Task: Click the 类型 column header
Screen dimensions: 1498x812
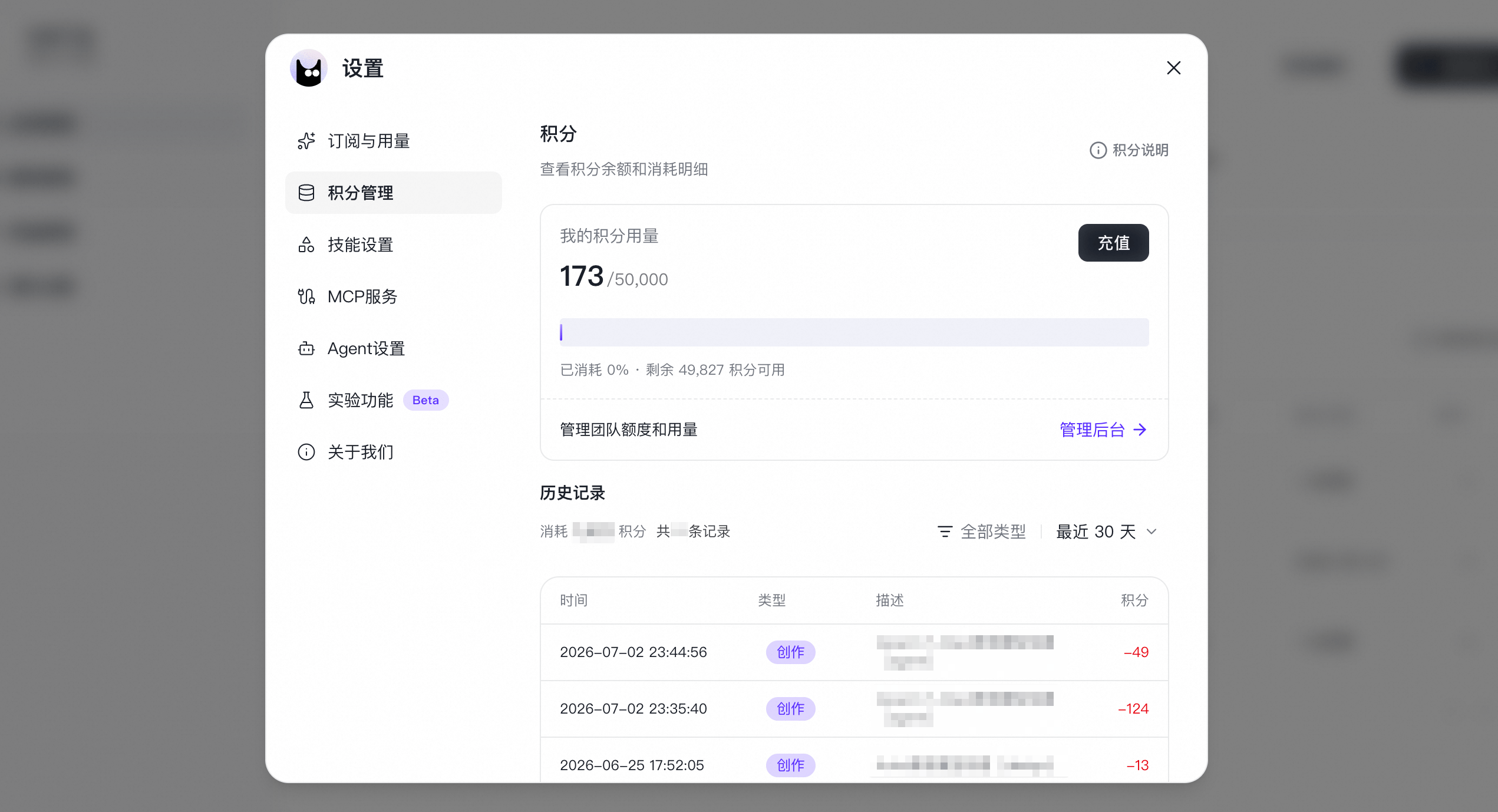Action: tap(771, 600)
